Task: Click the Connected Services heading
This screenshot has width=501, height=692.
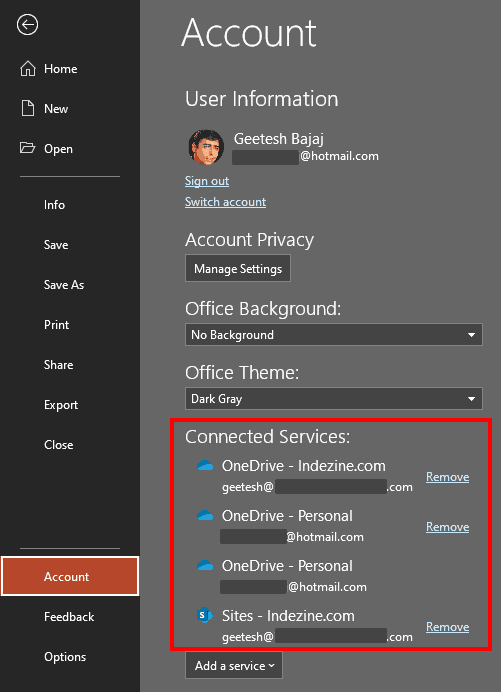Action: tap(267, 436)
